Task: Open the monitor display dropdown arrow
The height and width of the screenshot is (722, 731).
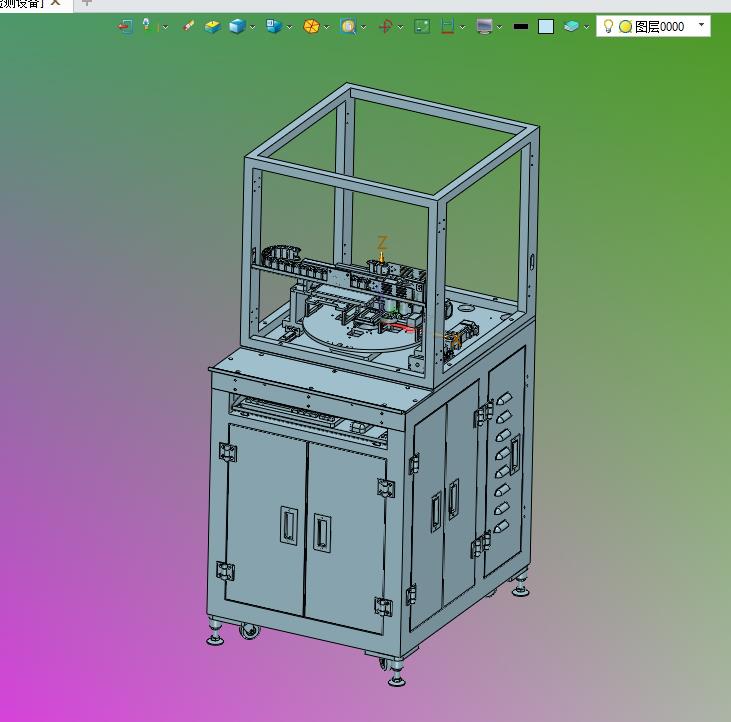Action: click(x=499, y=27)
